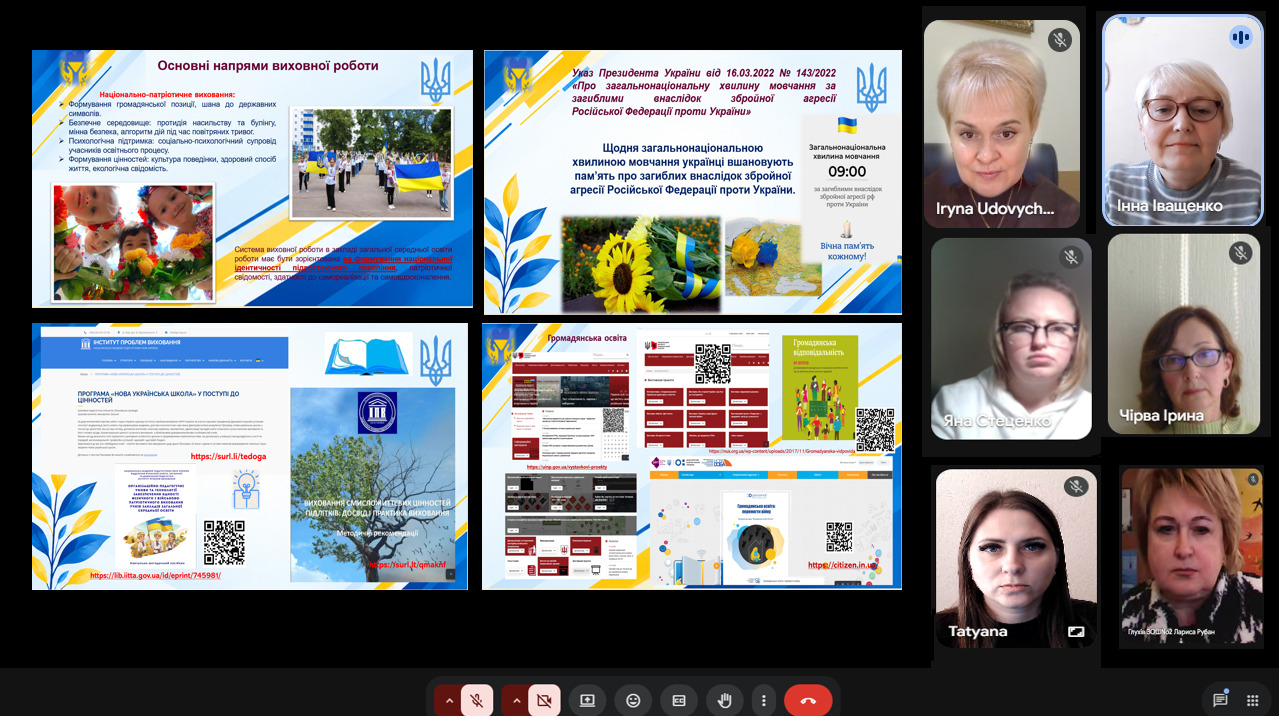Image resolution: width=1279 pixels, height=716 pixels.
Task: Expand audio settings arrow beside the microphone
Action: [449, 700]
